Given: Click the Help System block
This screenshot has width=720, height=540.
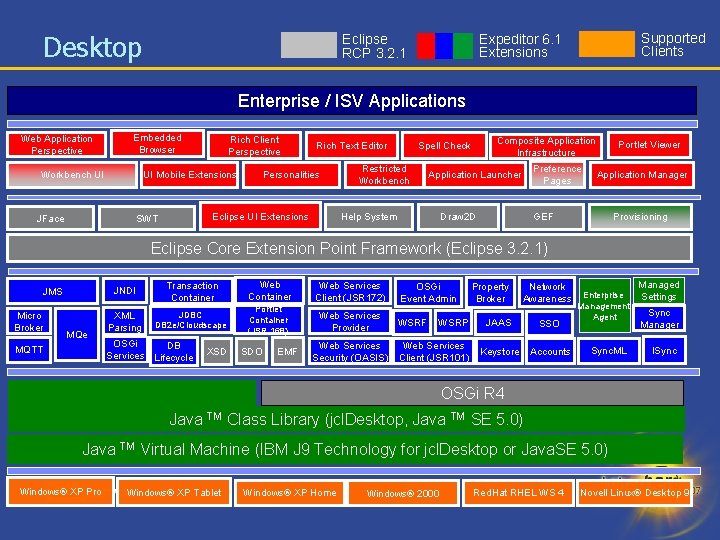Looking at the screenshot, I should (x=369, y=216).
